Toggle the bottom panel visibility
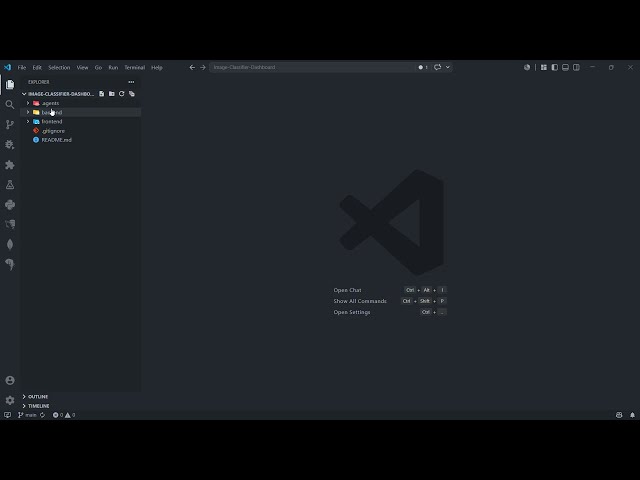 click(565, 67)
